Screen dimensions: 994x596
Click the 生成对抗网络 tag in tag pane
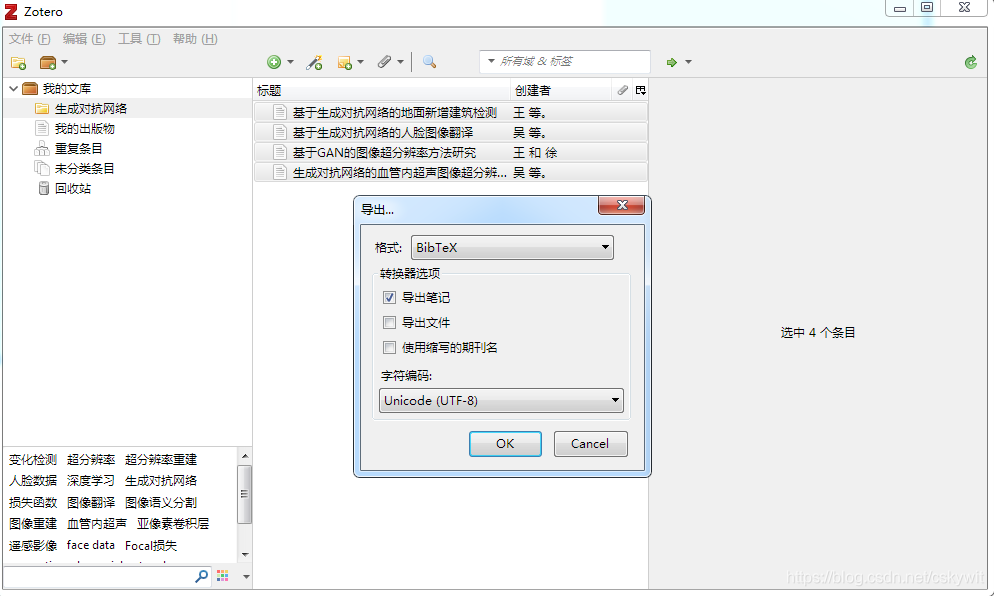(161, 481)
